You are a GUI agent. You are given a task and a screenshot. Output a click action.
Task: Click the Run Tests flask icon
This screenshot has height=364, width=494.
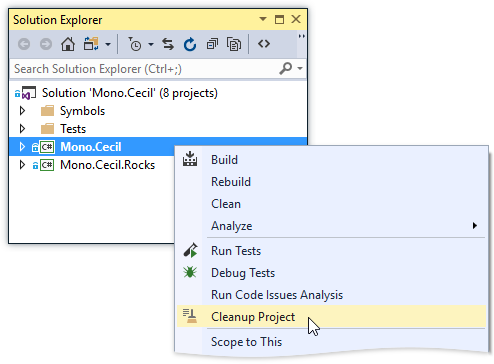(x=190, y=251)
